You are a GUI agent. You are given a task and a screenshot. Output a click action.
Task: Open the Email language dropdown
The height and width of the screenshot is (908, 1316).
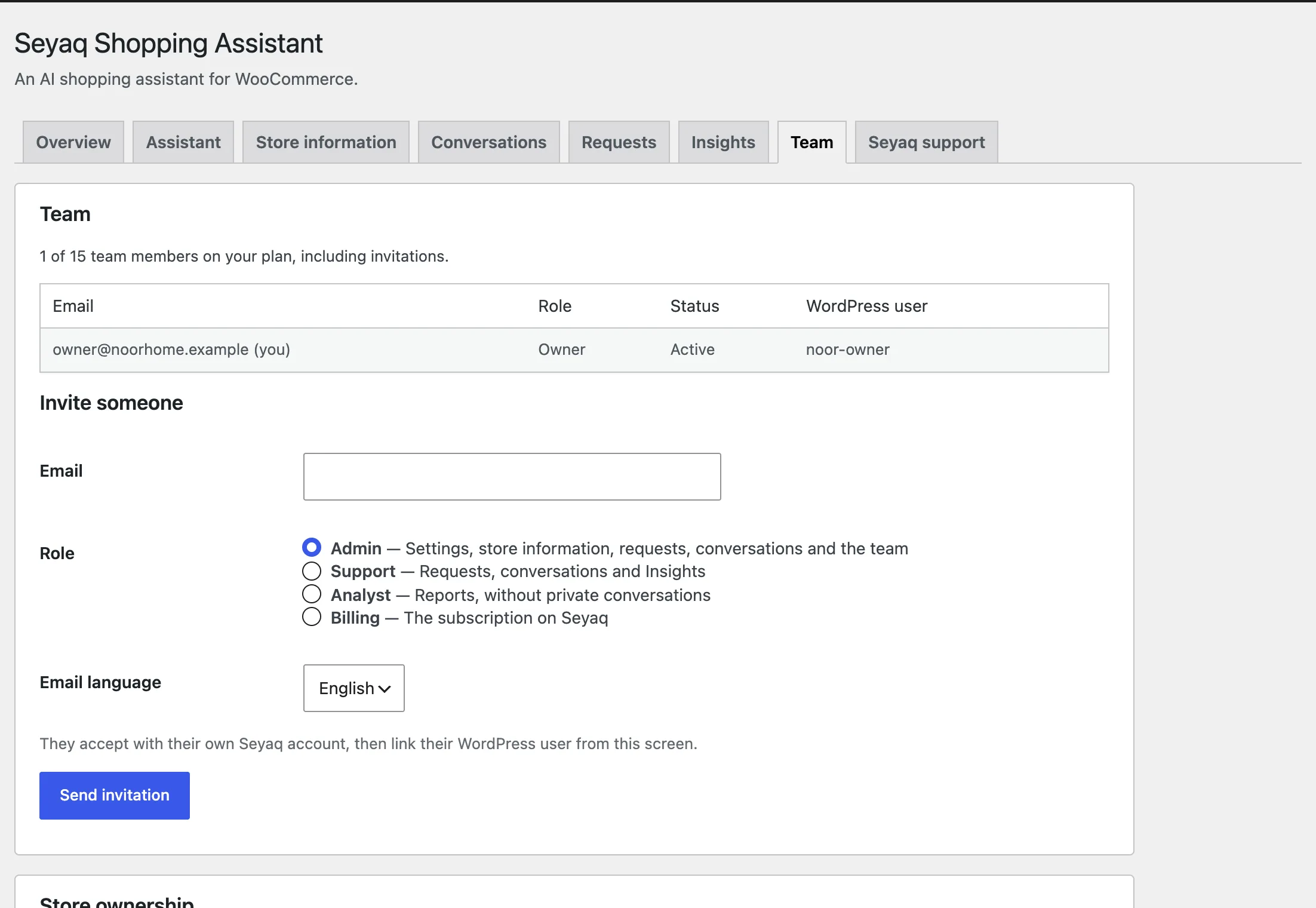click(x=354, y=688)
